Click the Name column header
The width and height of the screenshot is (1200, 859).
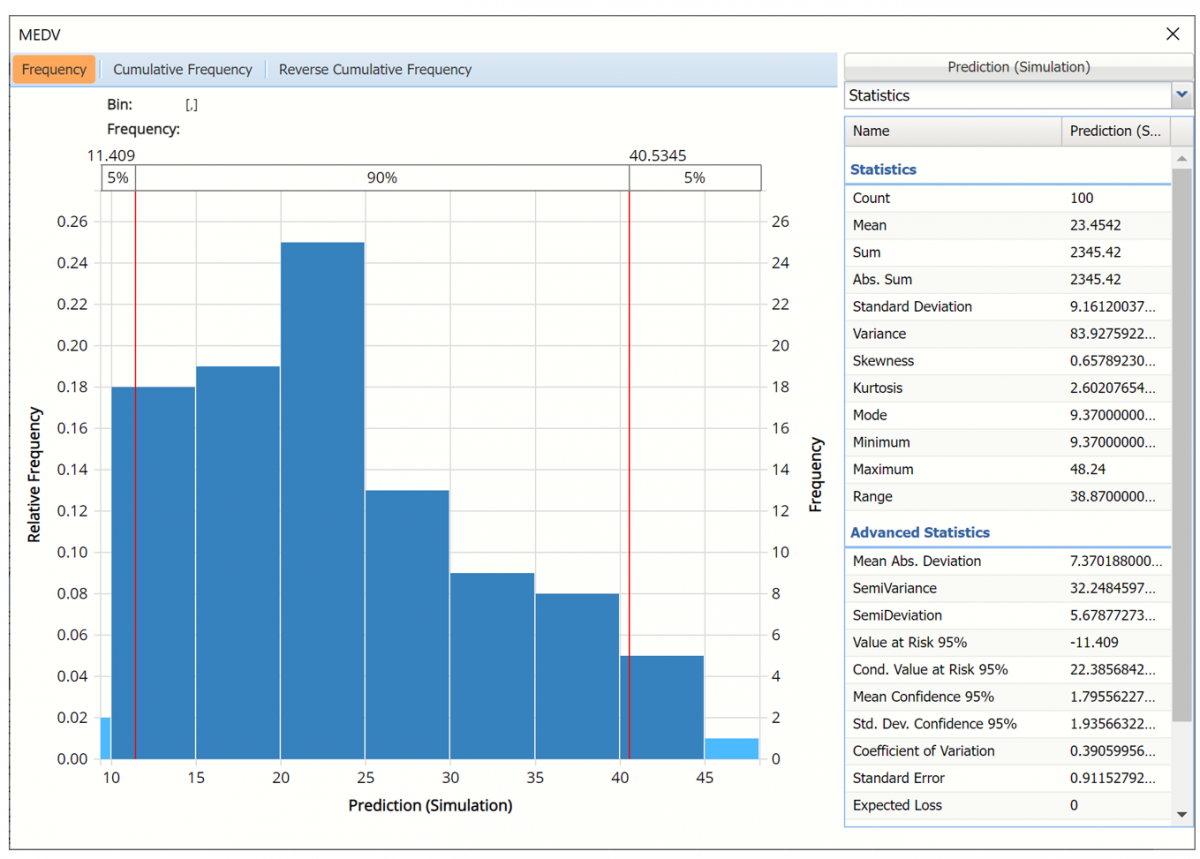[x=952, y=131]
